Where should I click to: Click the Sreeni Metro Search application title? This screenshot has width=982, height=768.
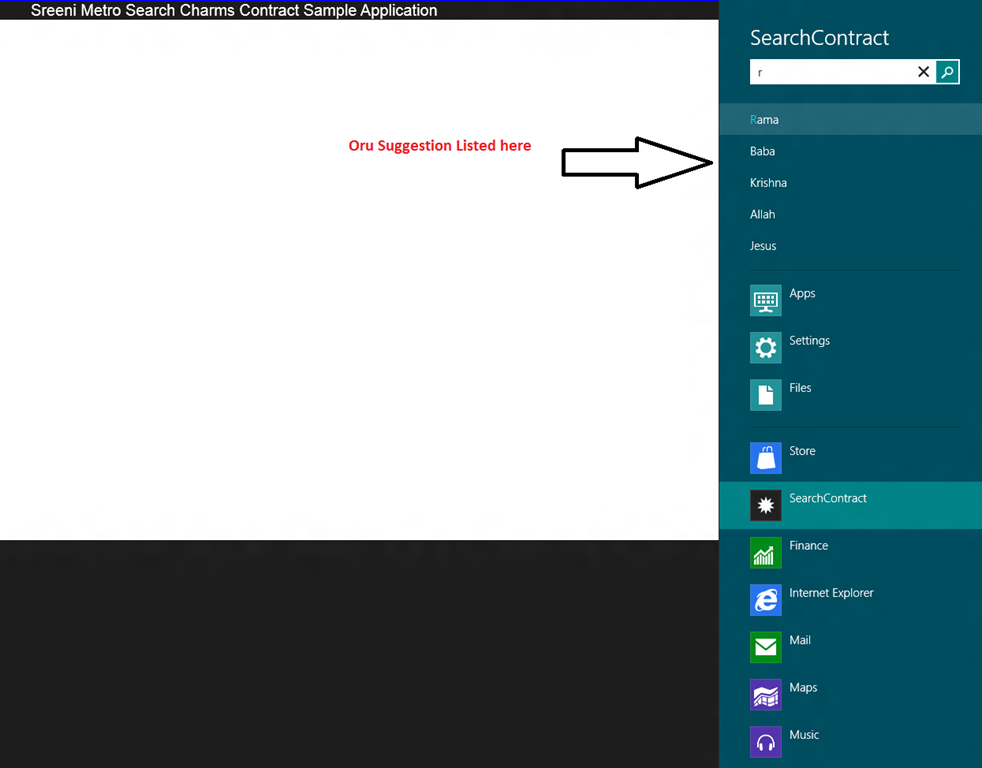pos(234,10)
